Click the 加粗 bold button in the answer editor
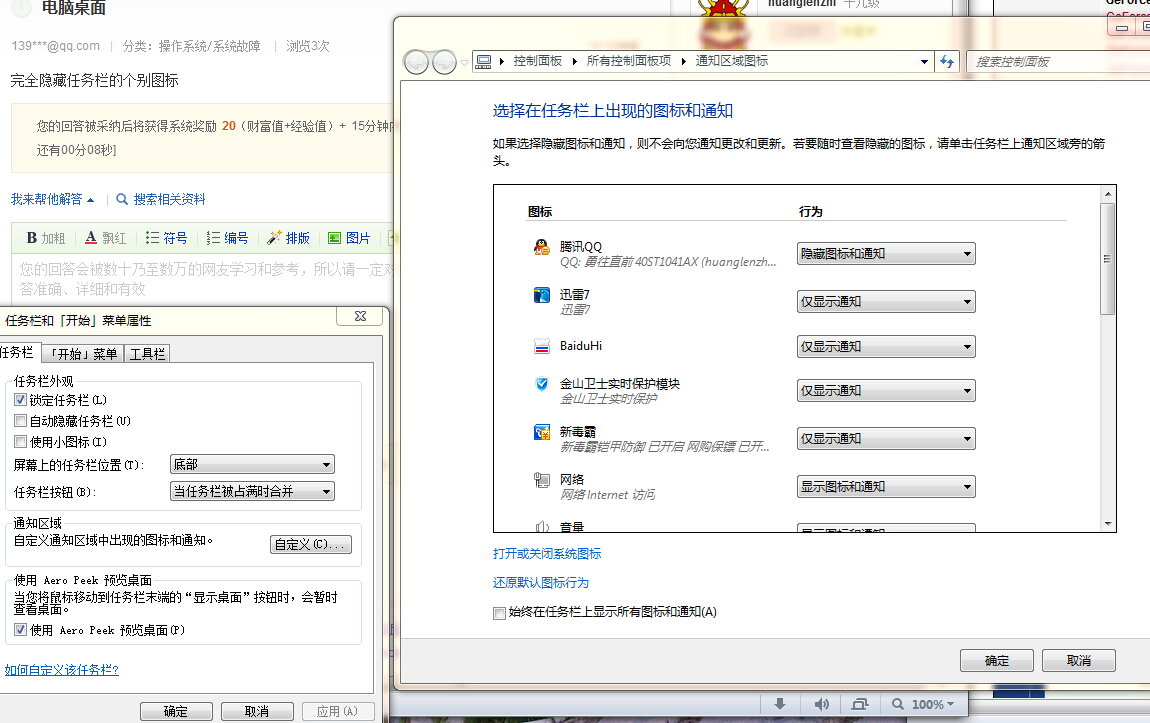Viewport: 1150px width, 723px height. tap(45, 238)
